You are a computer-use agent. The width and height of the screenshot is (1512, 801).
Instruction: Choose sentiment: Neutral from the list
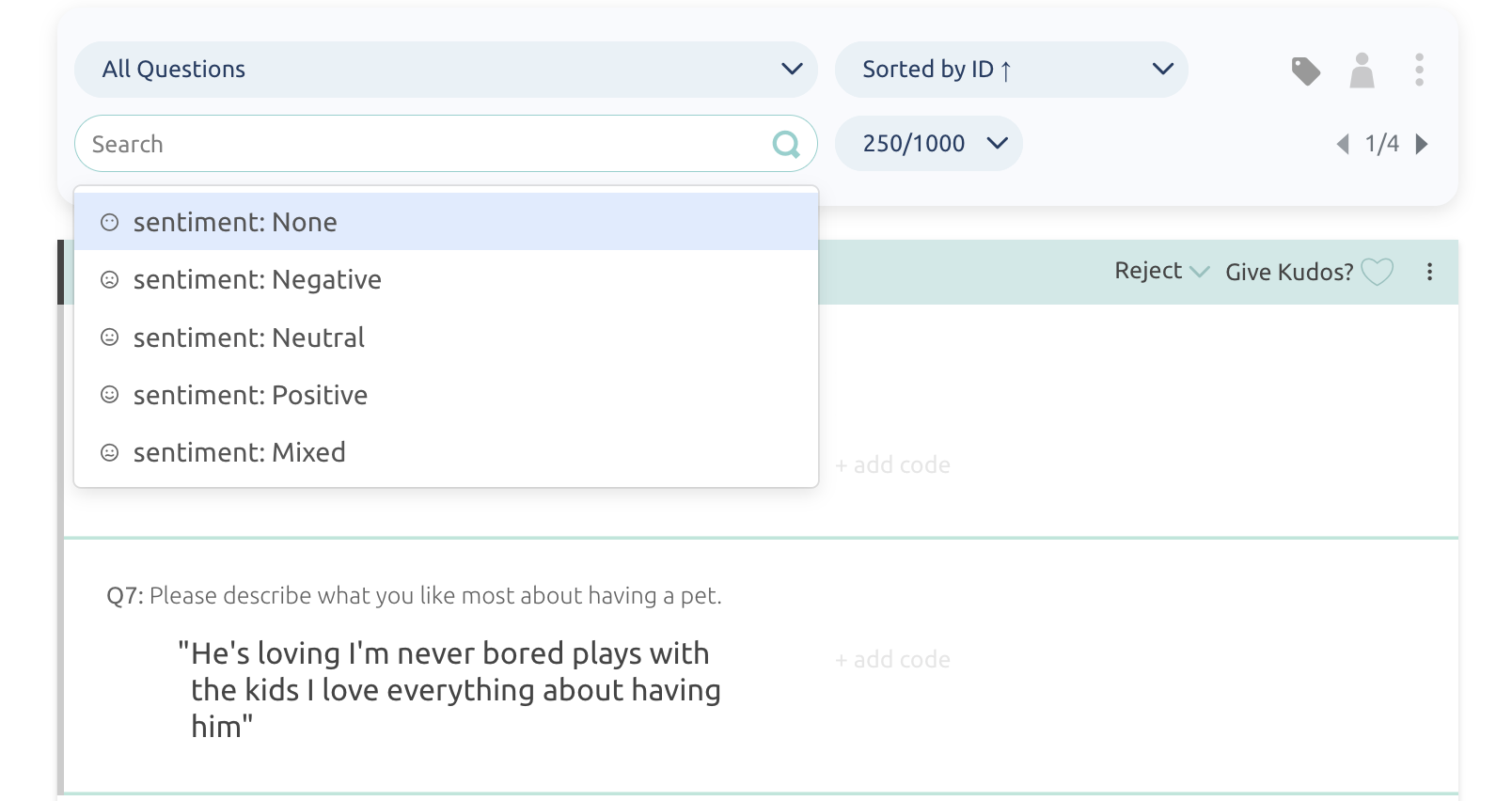(x=248, y=338)
